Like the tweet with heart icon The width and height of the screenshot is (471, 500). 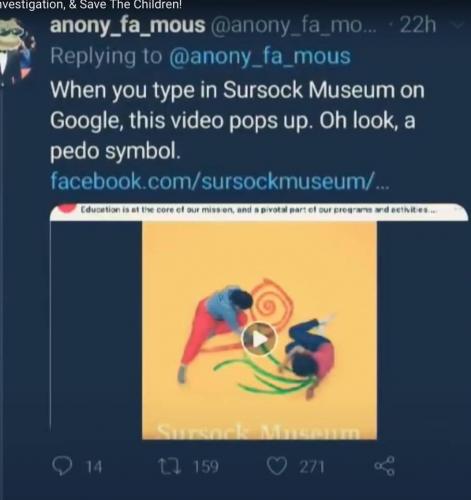click(x=278, y=466)
